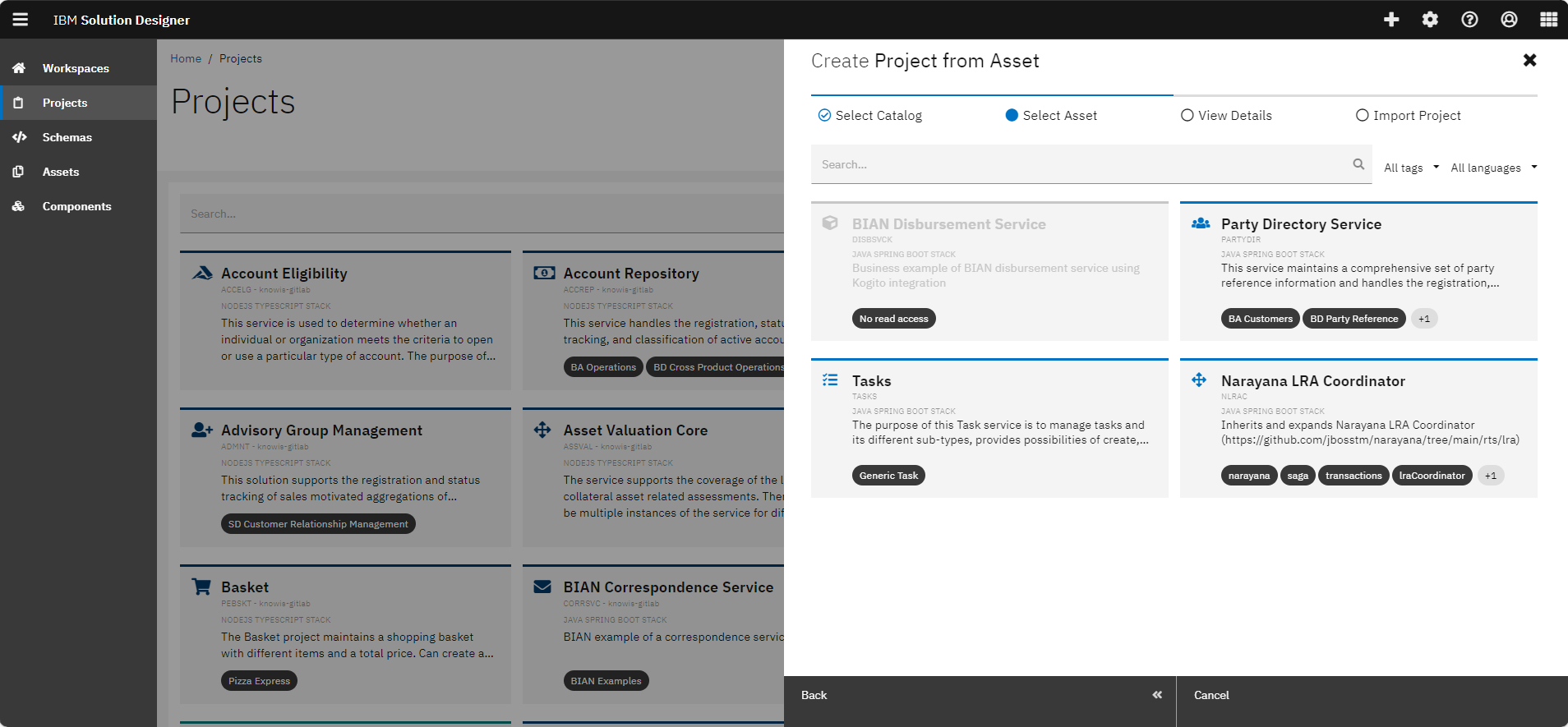This screenshot has height=727, width=1568.
Task: Click the No read access badge
Action: [x=894, y=319]
